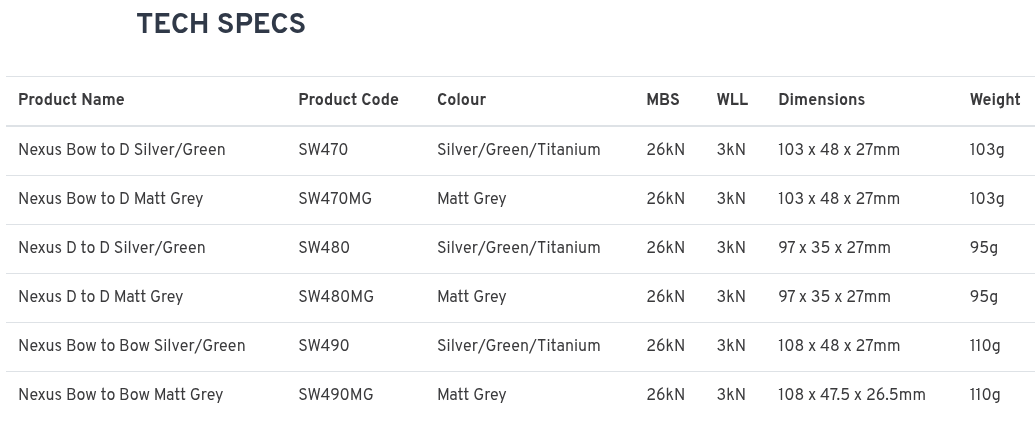Click the 108 x 47.5 x 26.5mm dimensions cell
Viewport: 1035px width, 425px height.
(851, 395)
